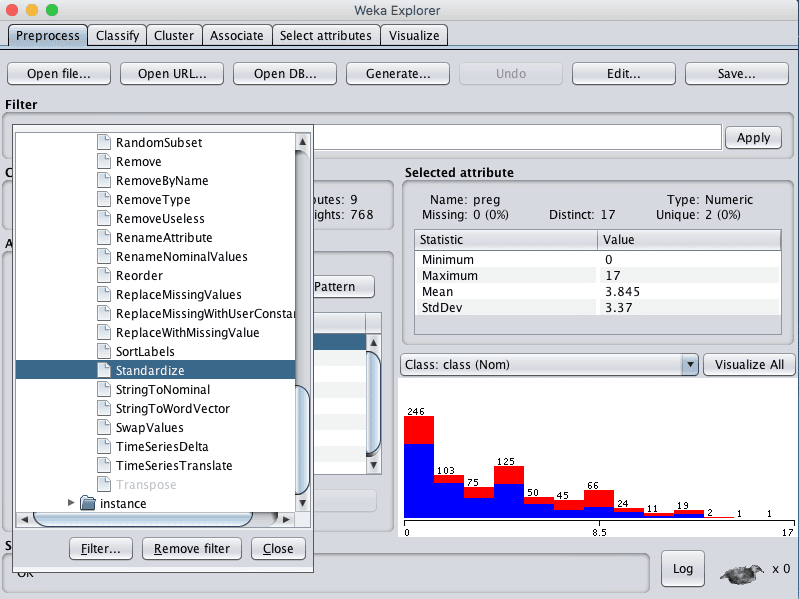Click the file icon beside ReplaceMissingValues
This screenshot has width=799, height=599.
[104, 294]
